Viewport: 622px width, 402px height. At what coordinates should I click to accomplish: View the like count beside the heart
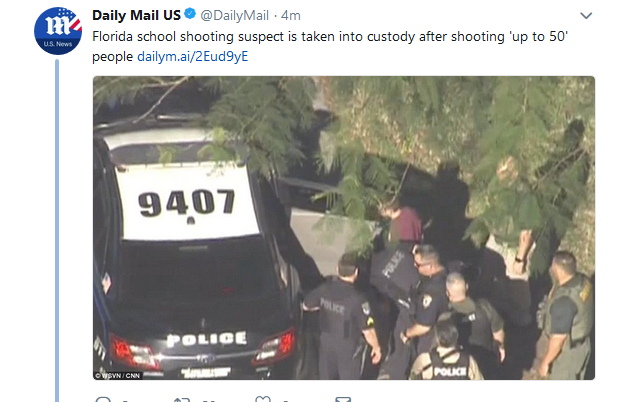coord(288,400)
